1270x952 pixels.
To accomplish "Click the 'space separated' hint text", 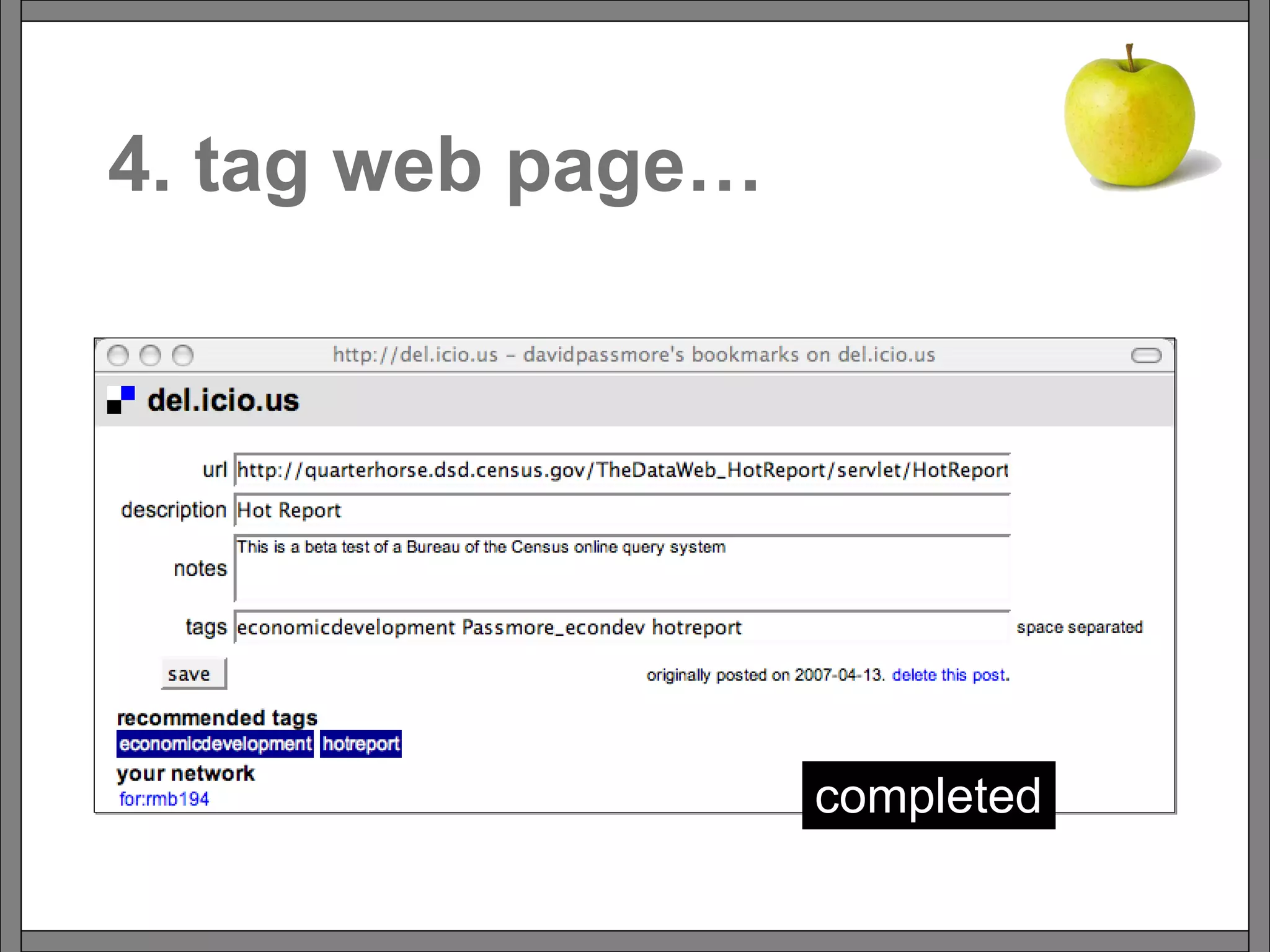I will pyautogui.click(x=1080, y=627).
